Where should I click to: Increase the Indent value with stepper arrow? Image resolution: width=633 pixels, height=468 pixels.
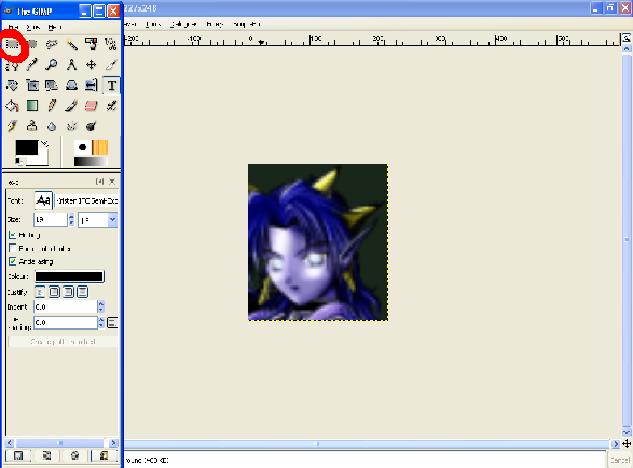[101, 304]
